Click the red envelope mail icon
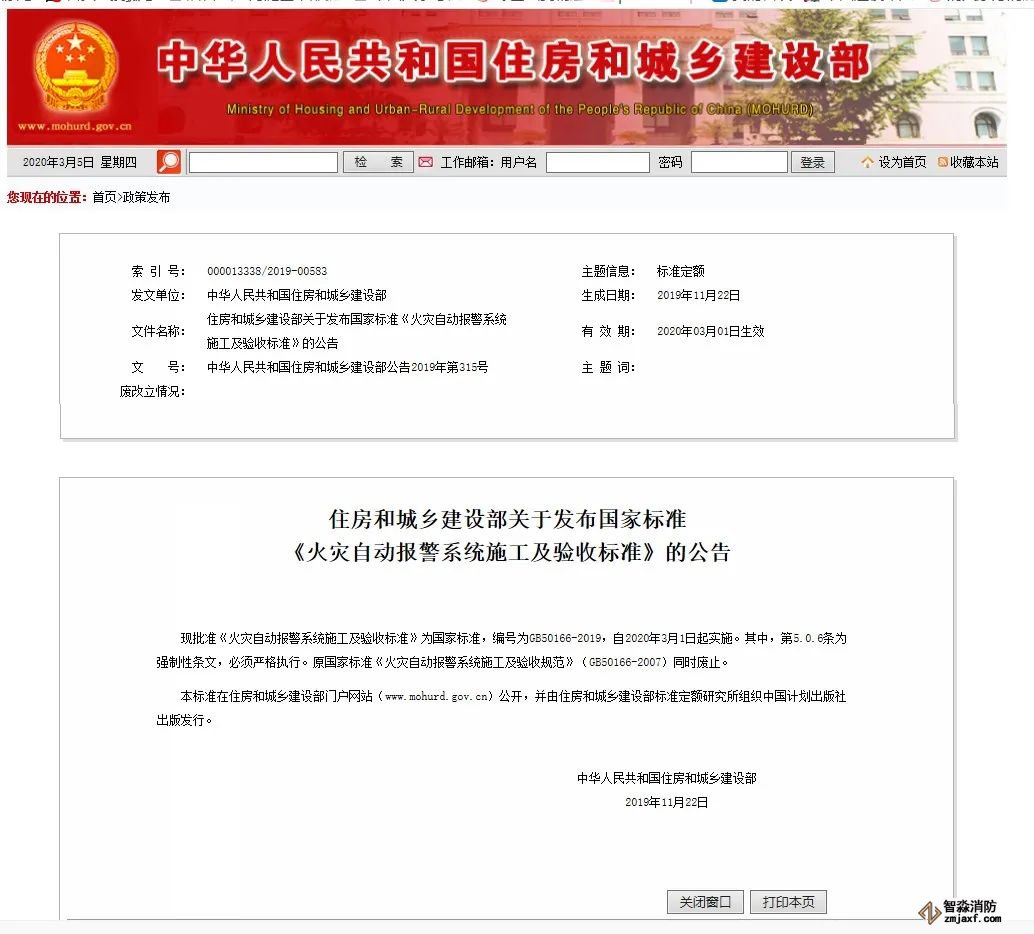Viewport: 1034px width, 934px height. coord(425,162)
